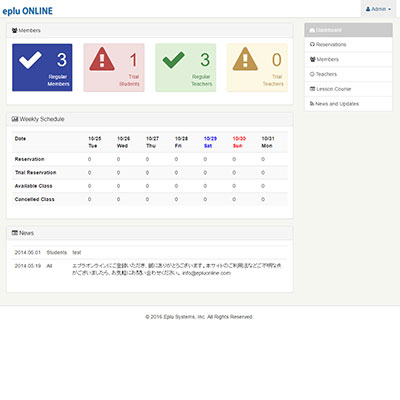Open Lesson Course in the sidebar

point(348,89)
